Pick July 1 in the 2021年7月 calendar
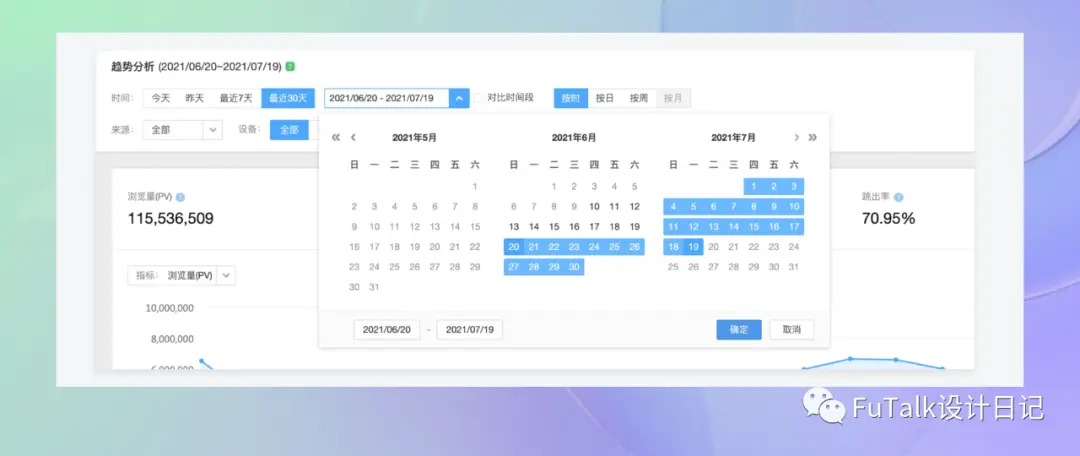 (754, 186)
